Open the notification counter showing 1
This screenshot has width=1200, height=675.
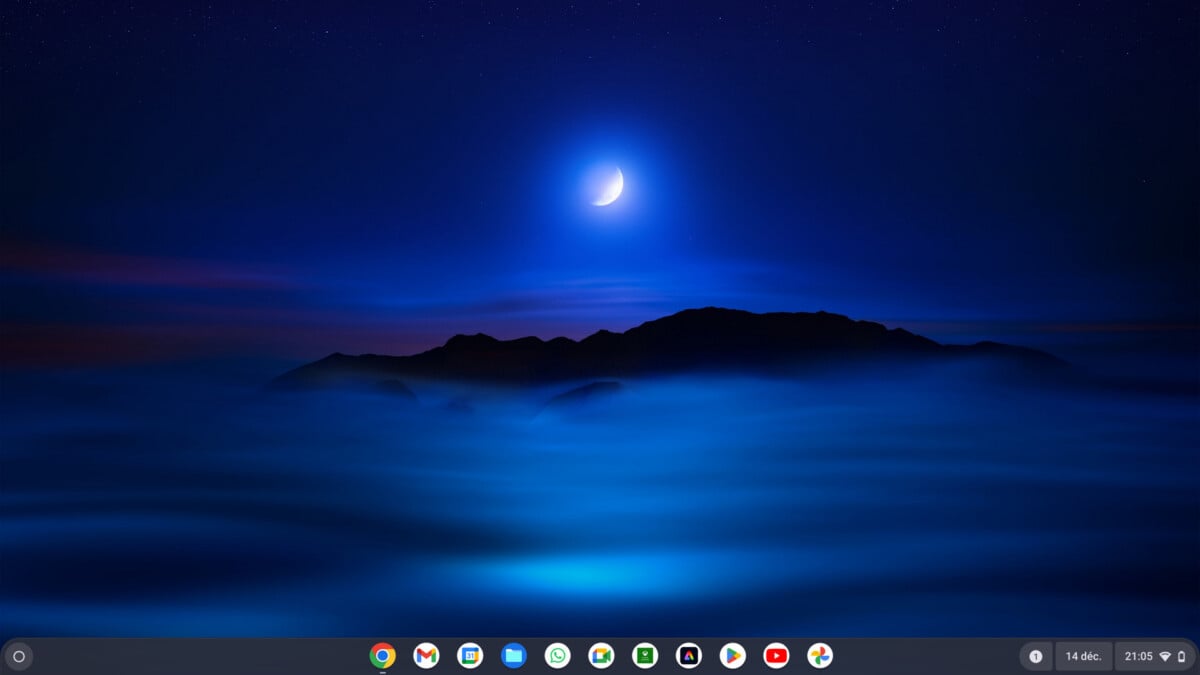click(x=1036, y=656)
